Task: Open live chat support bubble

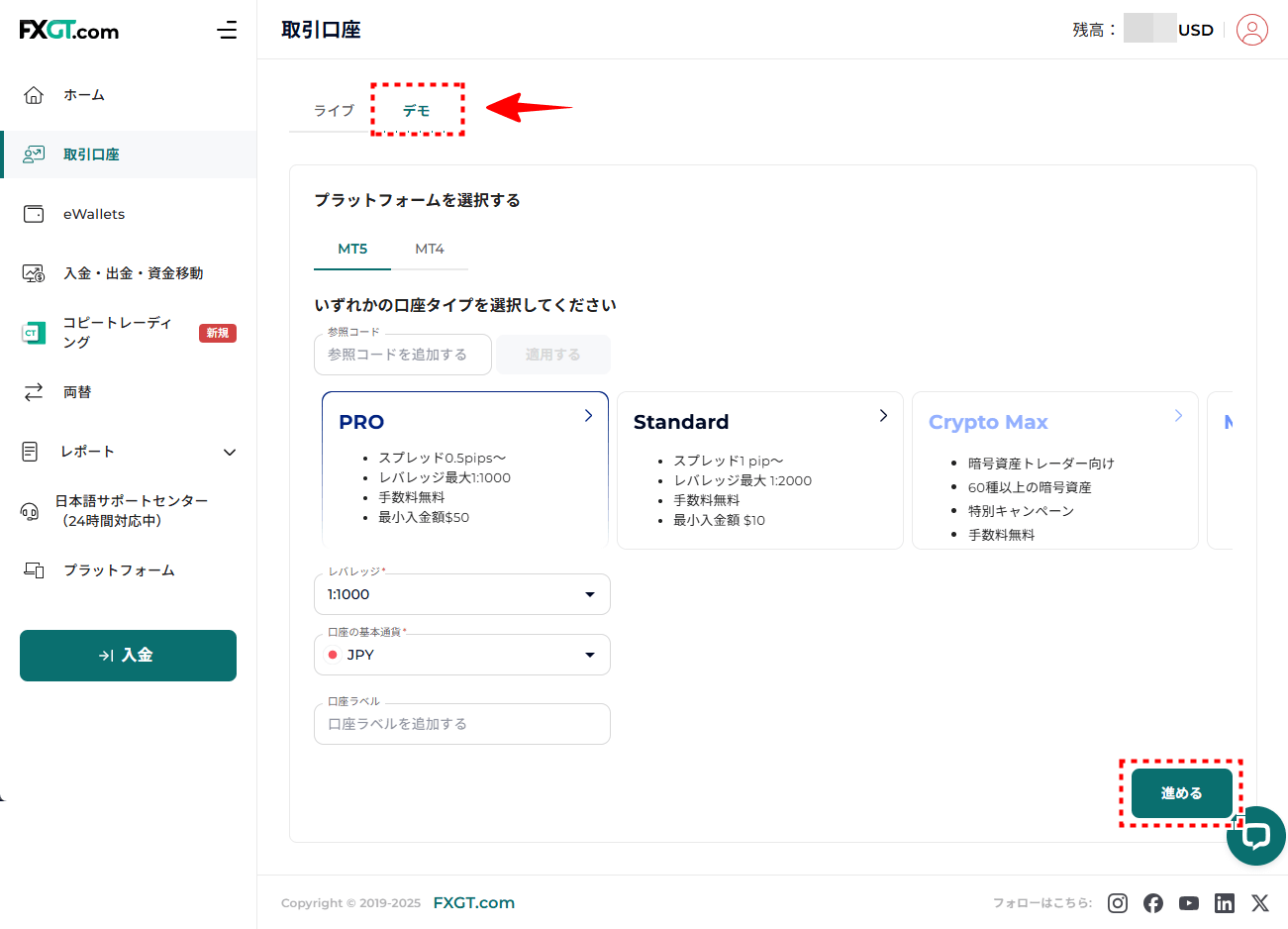Action: click(1255, 836)
